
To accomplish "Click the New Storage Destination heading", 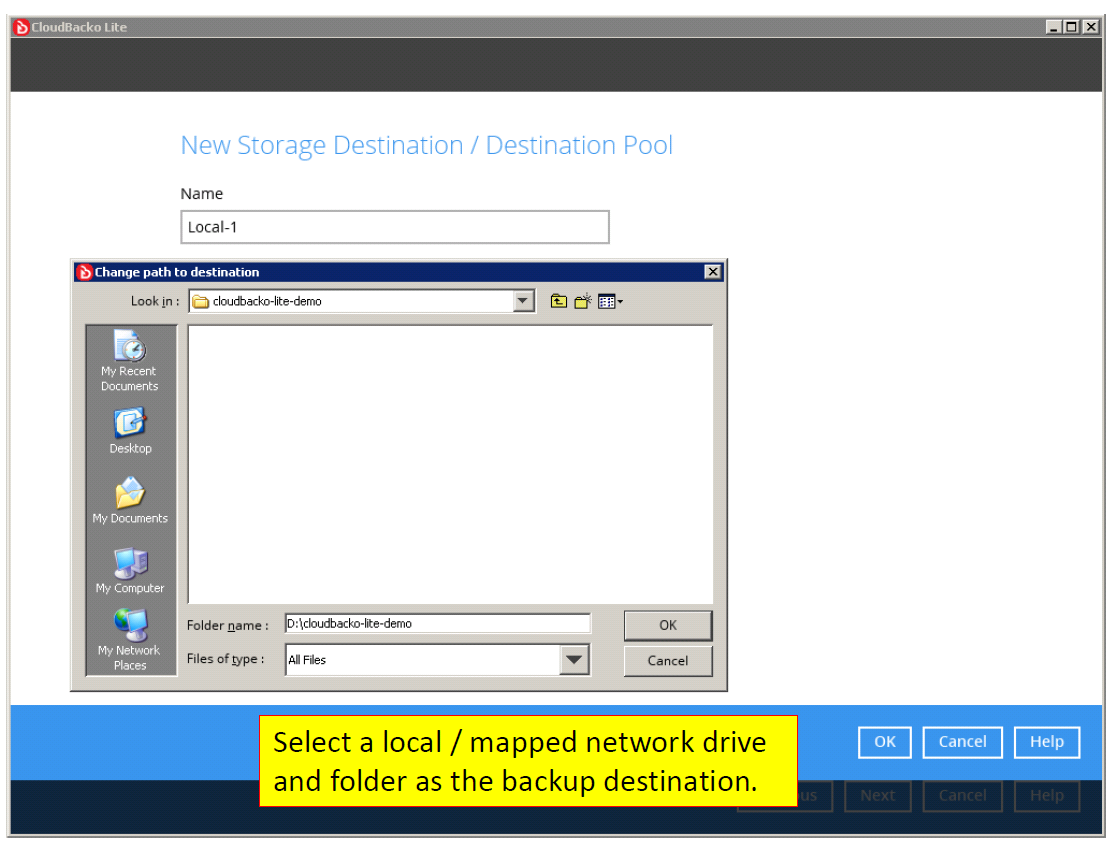I will pos(426,145).
